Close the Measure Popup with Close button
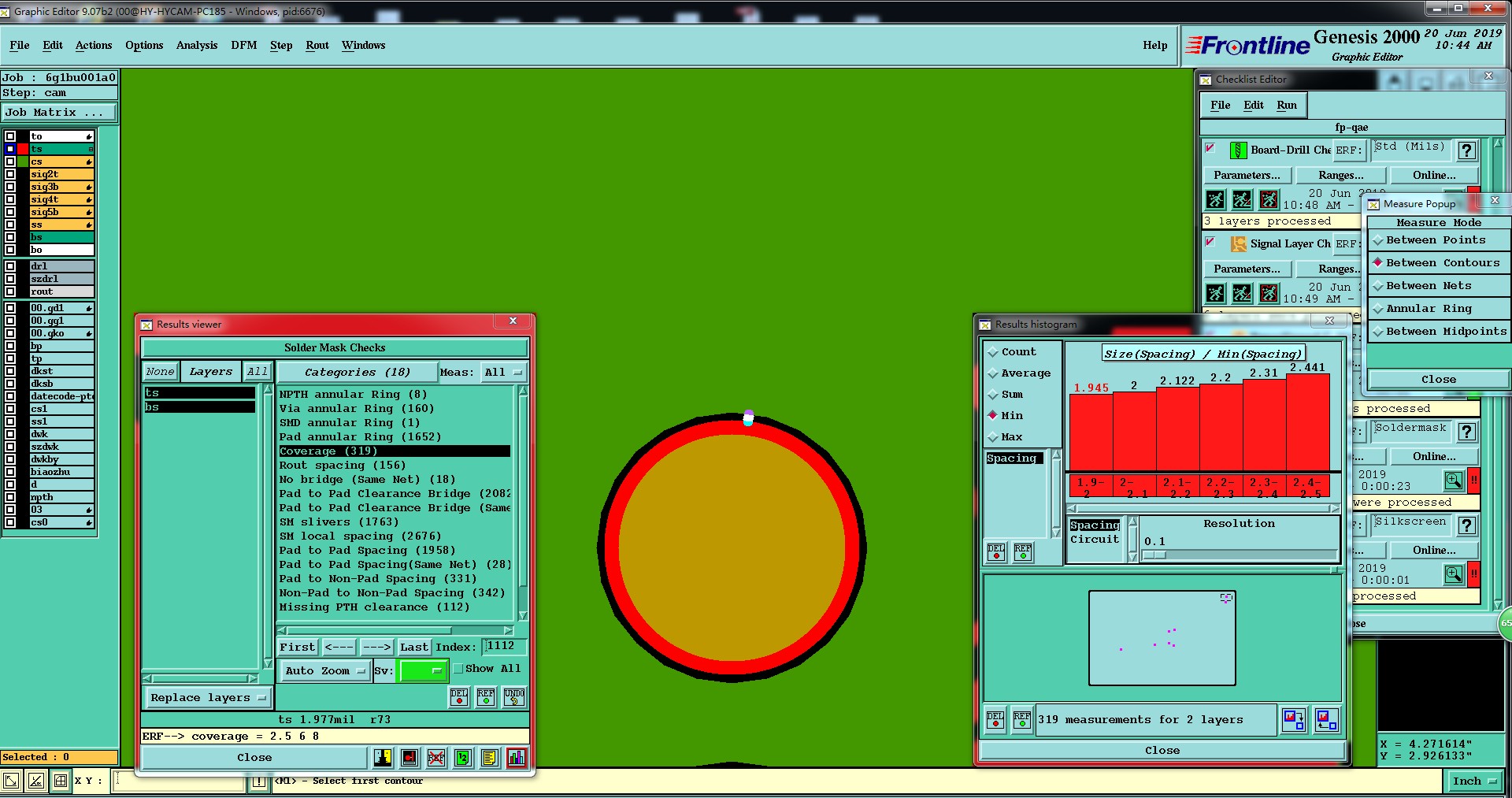Screen dimensions: 1512x798 [x=1439, y=380]
